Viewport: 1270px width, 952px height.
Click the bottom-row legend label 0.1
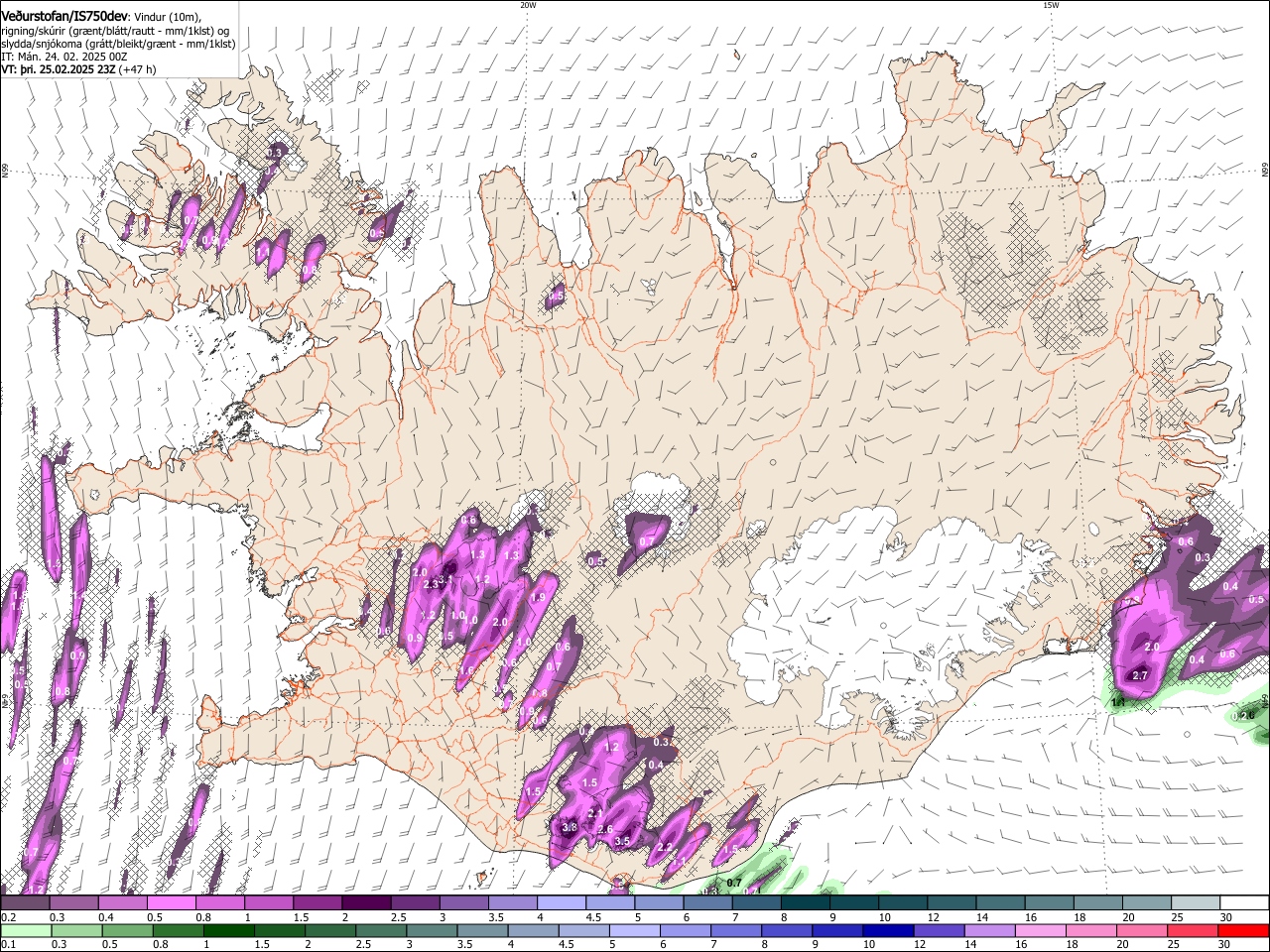[x=8, y=945]
